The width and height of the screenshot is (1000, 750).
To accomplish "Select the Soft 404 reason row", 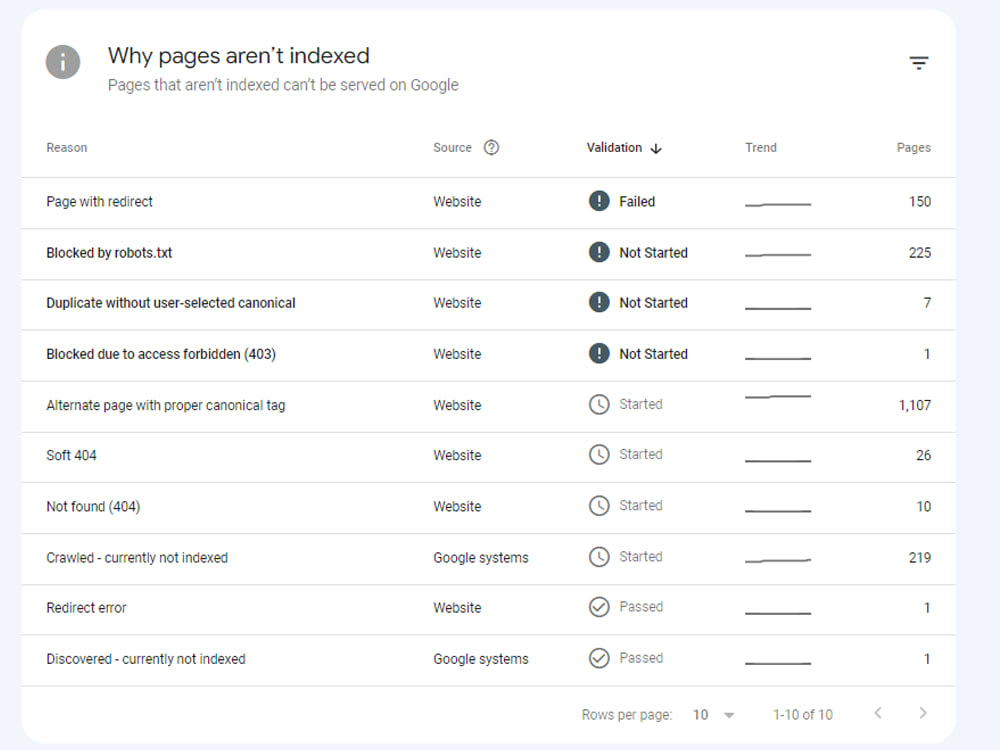I will (71, 455).
